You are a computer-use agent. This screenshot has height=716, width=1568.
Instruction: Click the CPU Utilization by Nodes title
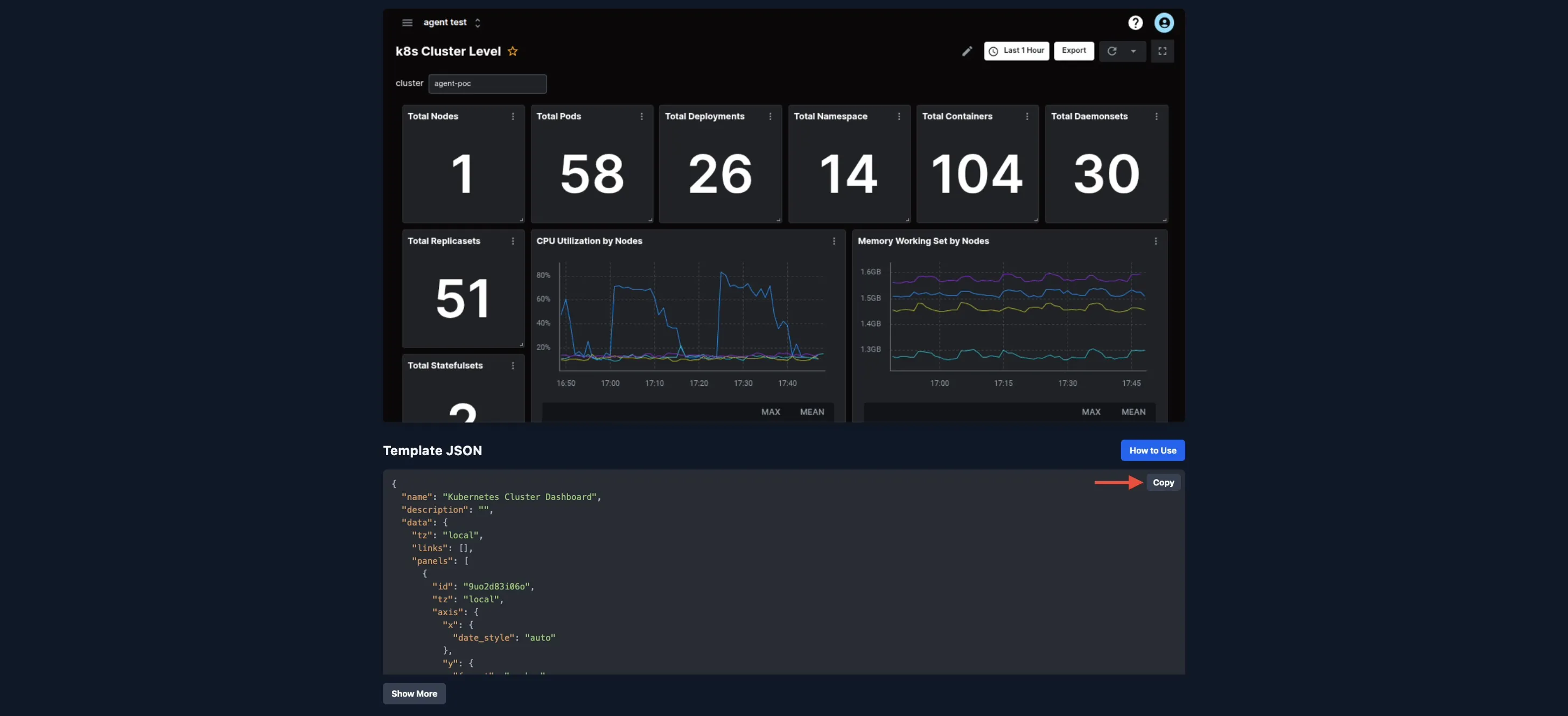click(589, 241)
